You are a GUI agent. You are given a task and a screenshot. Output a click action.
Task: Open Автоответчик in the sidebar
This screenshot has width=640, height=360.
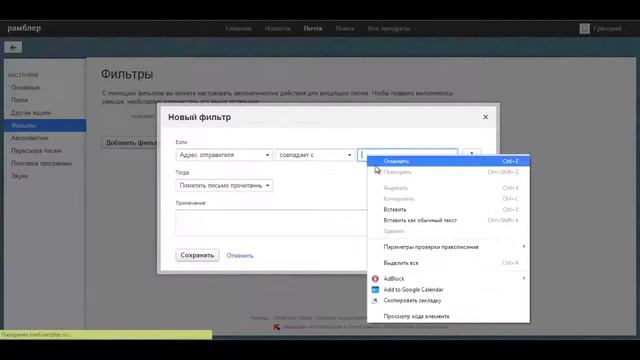pyautogui.click(x=29, y=138)
